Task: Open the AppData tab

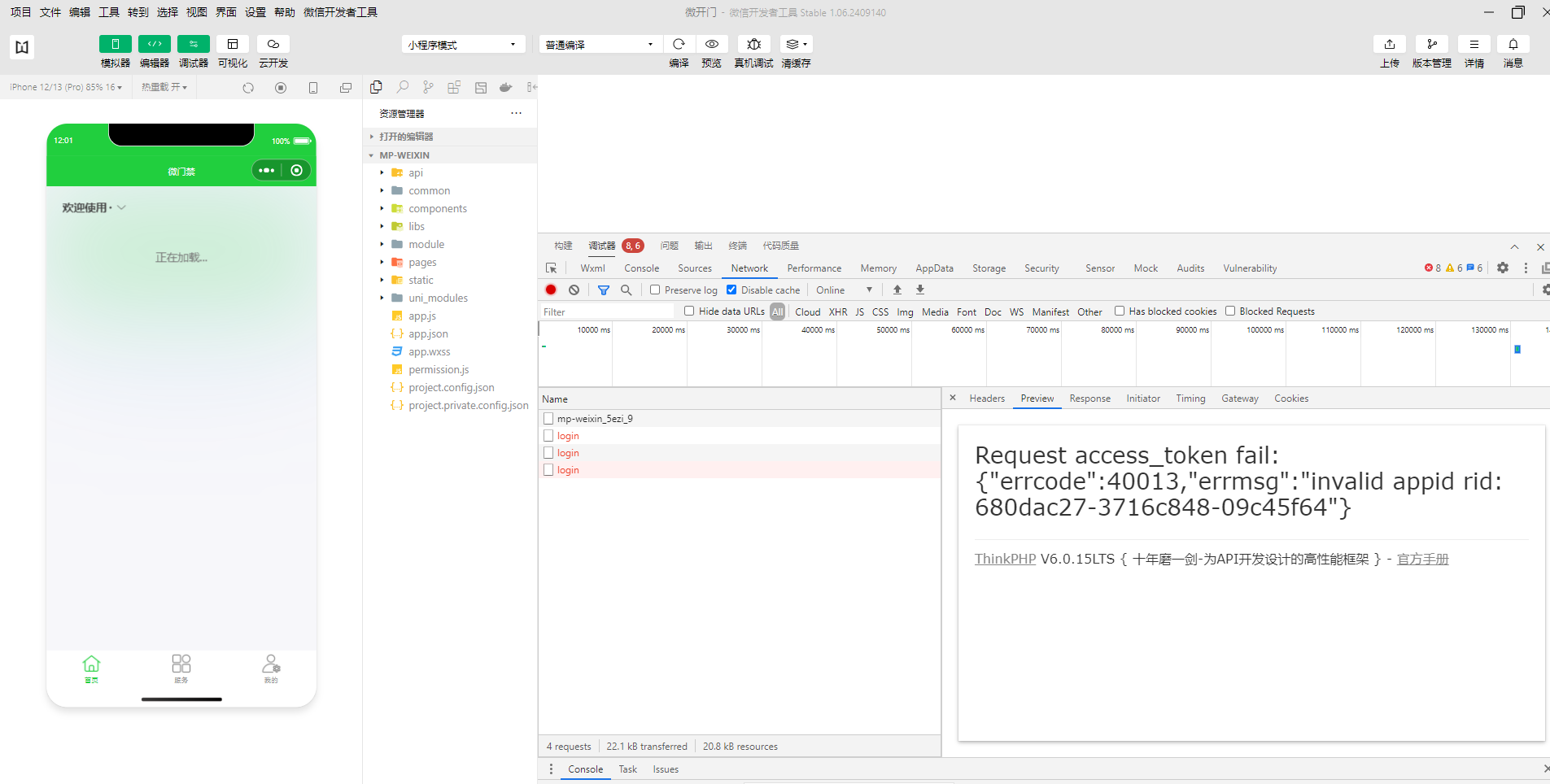Action: (x=934, y=268)
